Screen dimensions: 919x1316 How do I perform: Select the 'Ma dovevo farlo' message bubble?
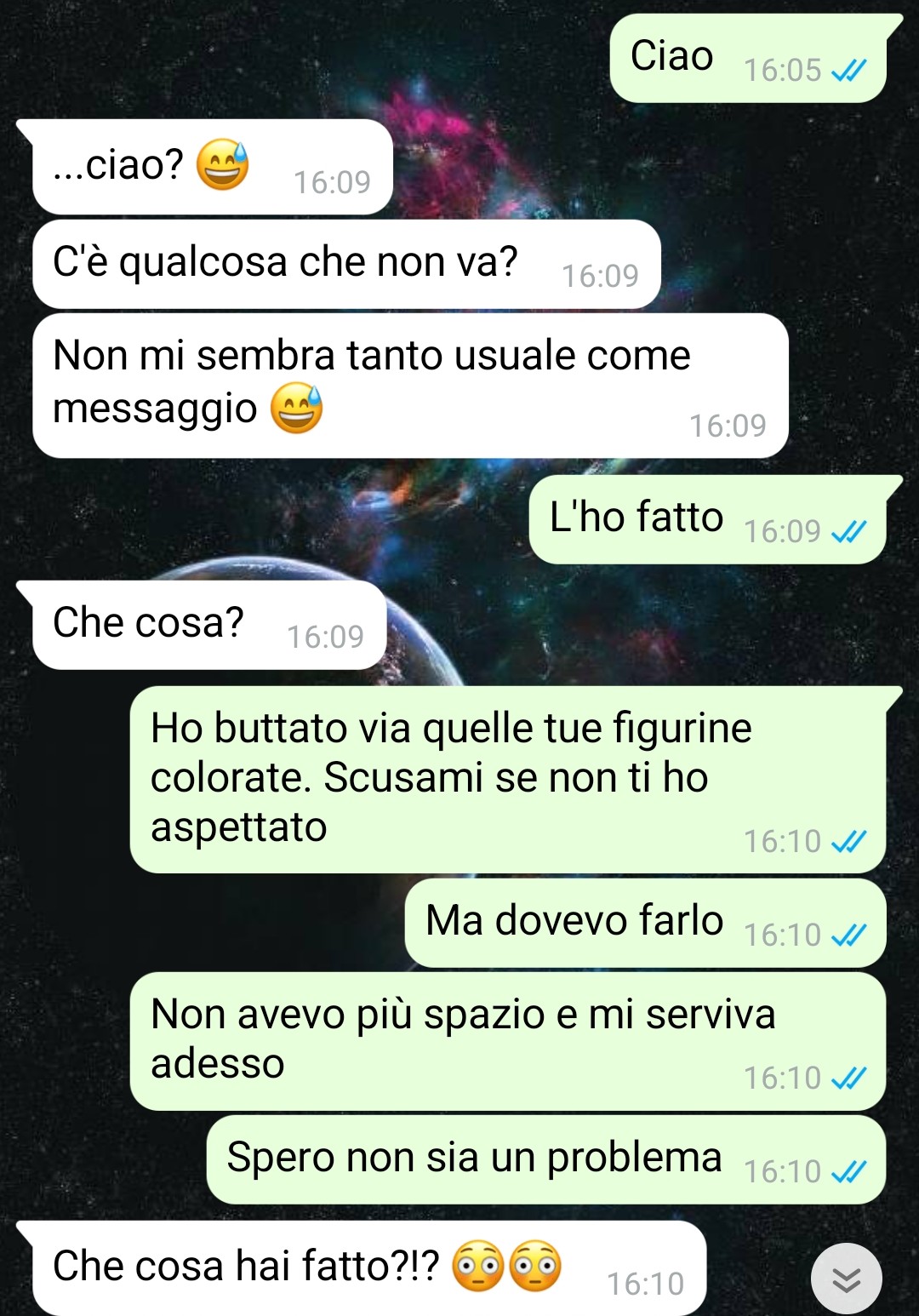click(645, 923)
